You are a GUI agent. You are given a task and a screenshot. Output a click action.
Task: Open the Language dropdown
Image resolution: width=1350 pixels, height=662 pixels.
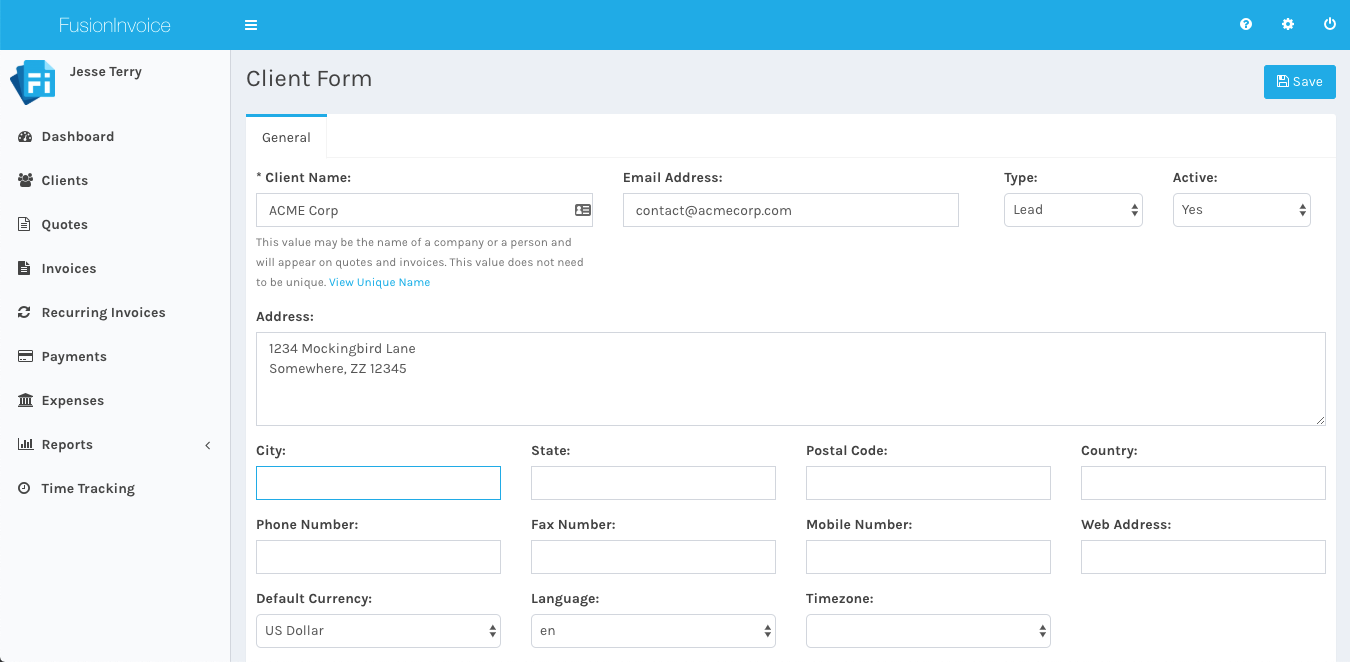(x=652, y=631)
